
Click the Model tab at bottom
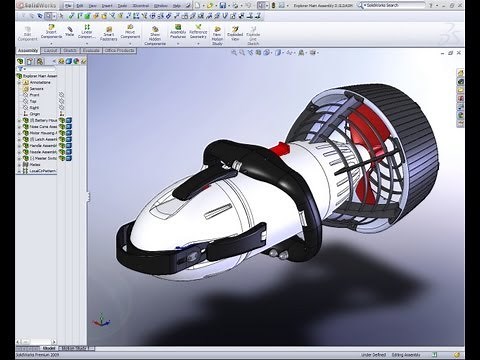(x=49, y=348)
